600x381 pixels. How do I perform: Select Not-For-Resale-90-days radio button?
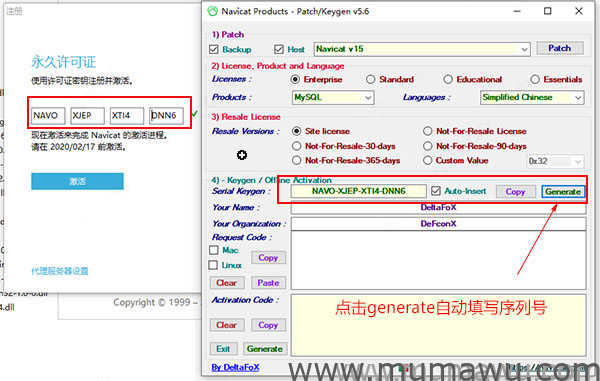click(428, 146)
